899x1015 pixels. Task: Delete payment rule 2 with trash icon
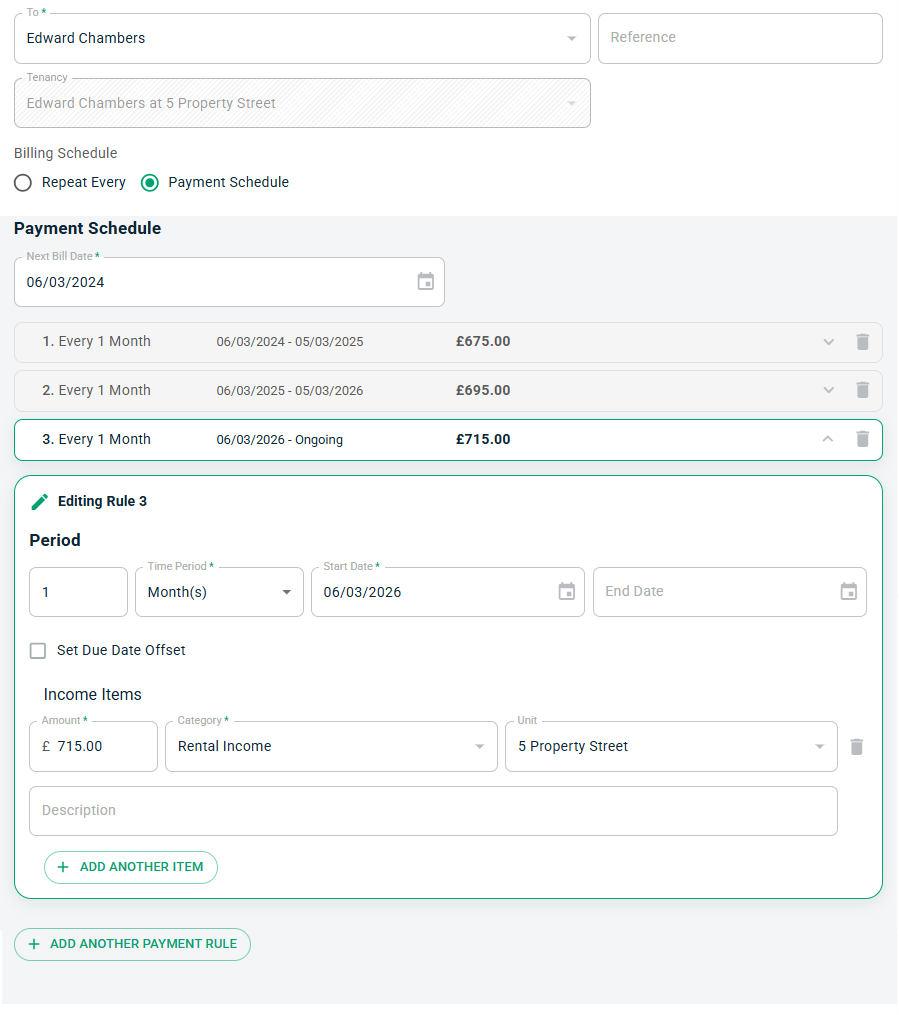862,390
